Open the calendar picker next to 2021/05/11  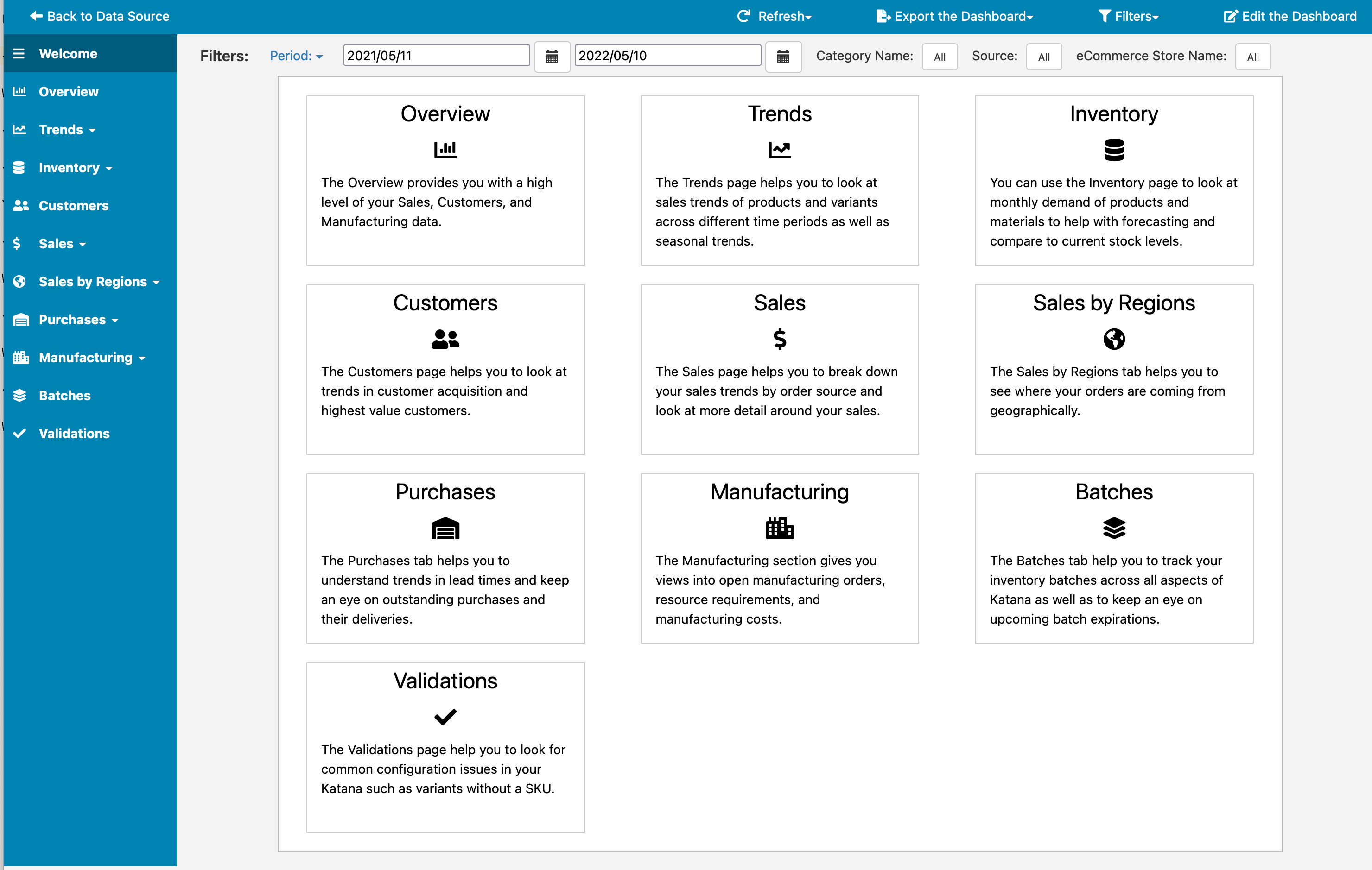click(x=551, y=57)
